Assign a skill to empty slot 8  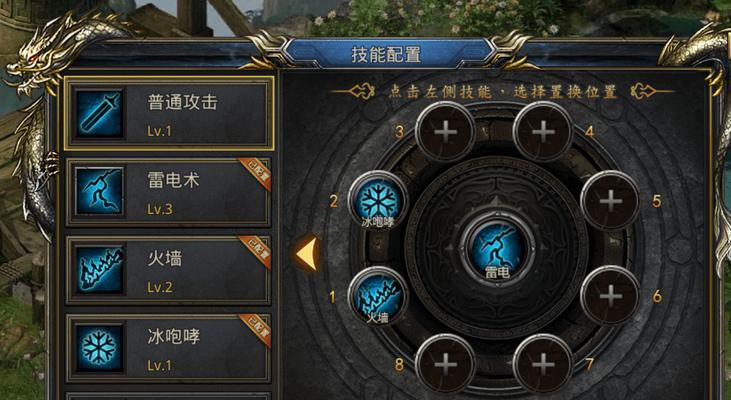(445, 364)
